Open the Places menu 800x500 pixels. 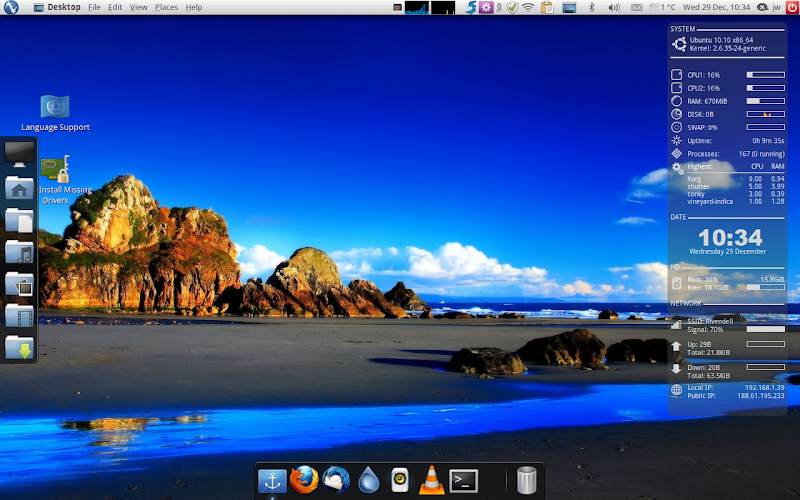(x=166, y=7)
